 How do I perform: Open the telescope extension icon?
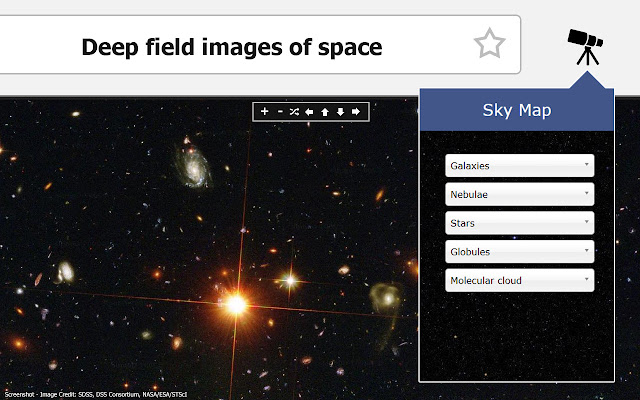(x=585, y=47)
